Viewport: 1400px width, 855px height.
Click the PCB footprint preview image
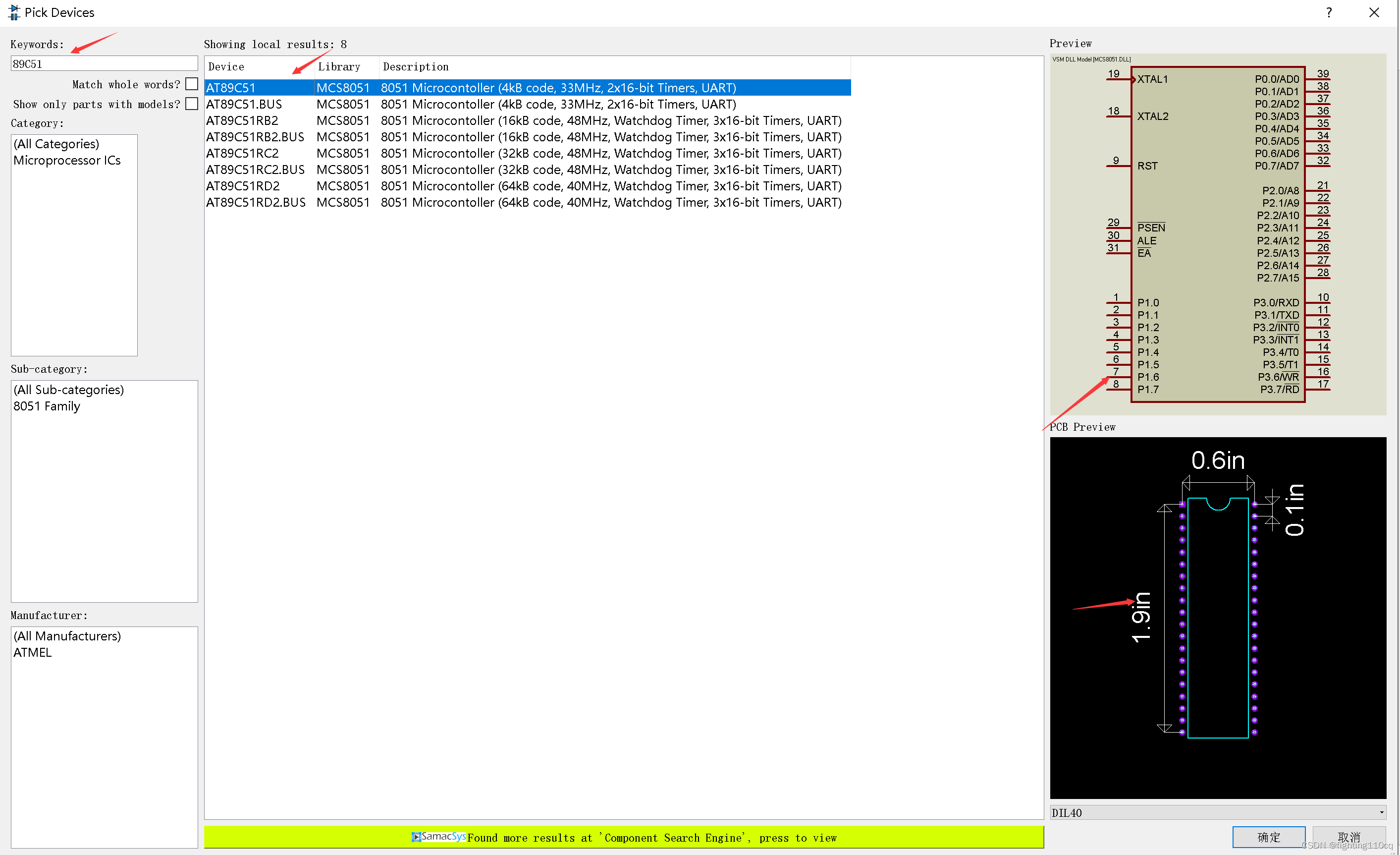pyautogui.click(x=1218, y=618)
